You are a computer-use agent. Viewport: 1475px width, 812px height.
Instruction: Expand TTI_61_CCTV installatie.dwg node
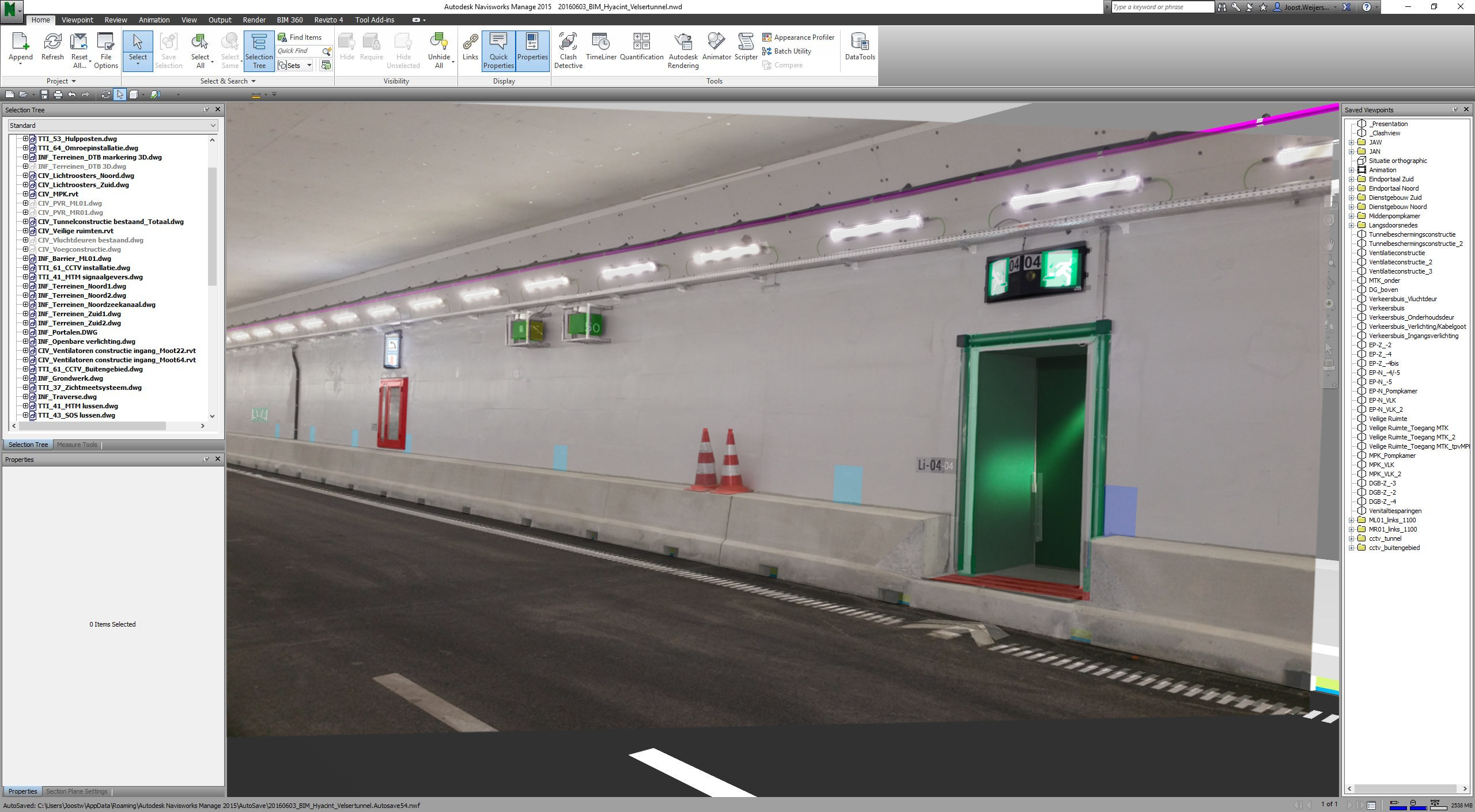tap(25, 268)
